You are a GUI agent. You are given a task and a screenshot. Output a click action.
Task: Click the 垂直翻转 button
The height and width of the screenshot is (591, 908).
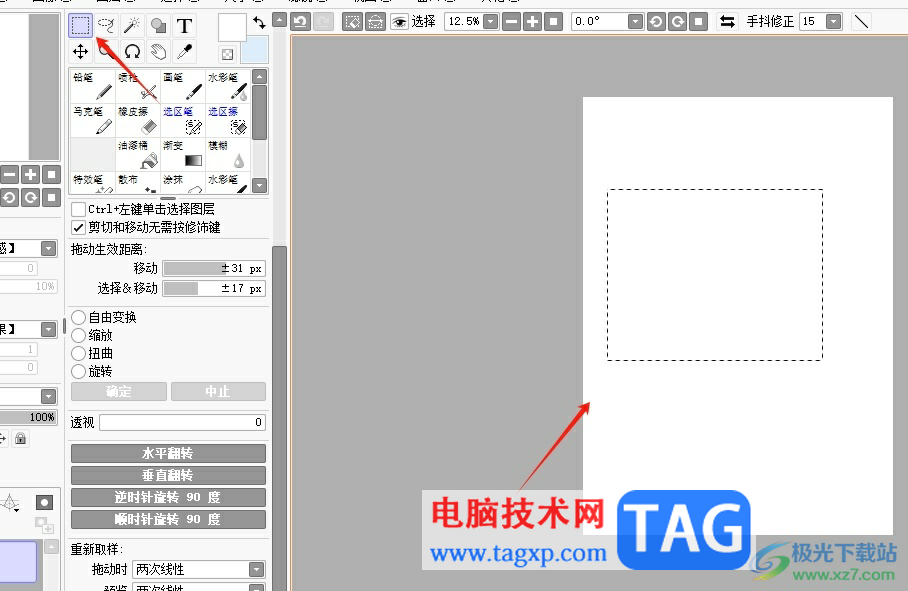(169, 475)
